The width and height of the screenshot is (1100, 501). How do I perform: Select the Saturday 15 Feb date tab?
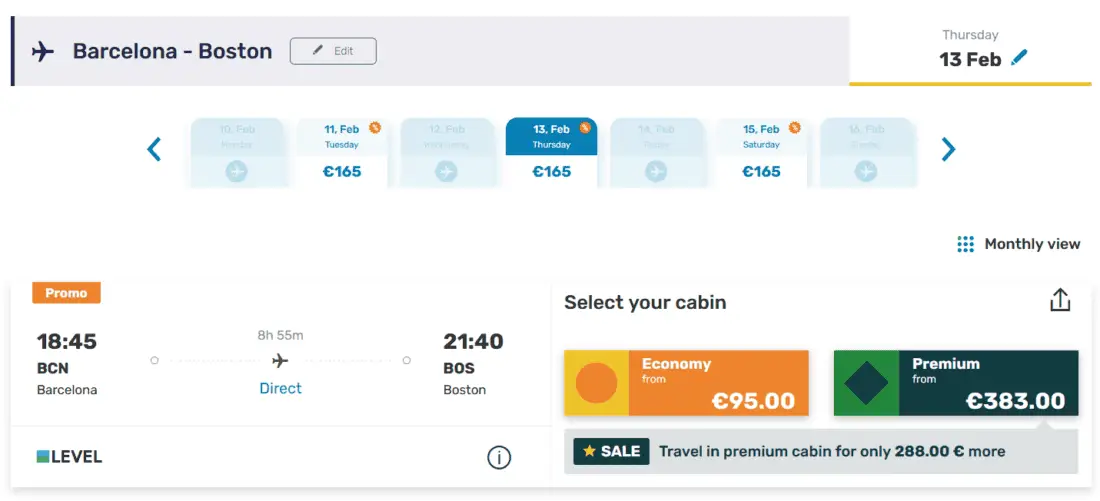(761, 152)
